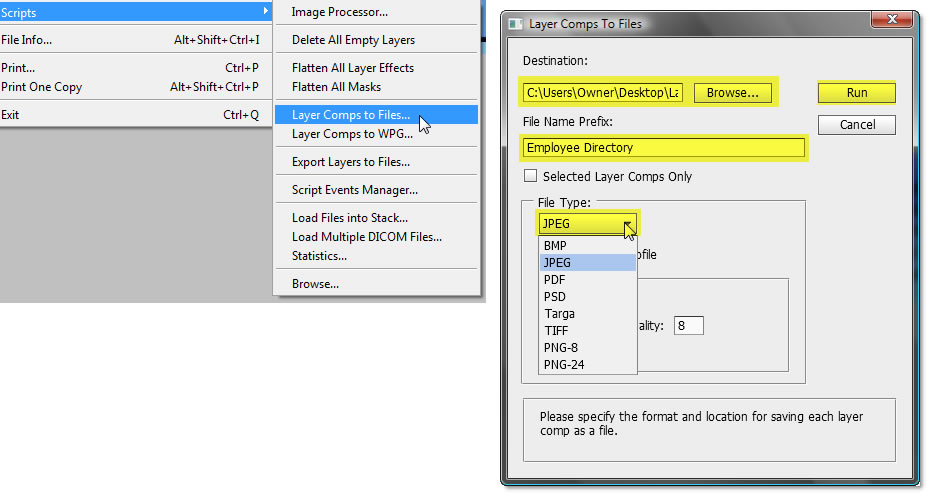Choose Export Layers to Files entry
This screenshot has width=939, height=498.
coord(350,162)
